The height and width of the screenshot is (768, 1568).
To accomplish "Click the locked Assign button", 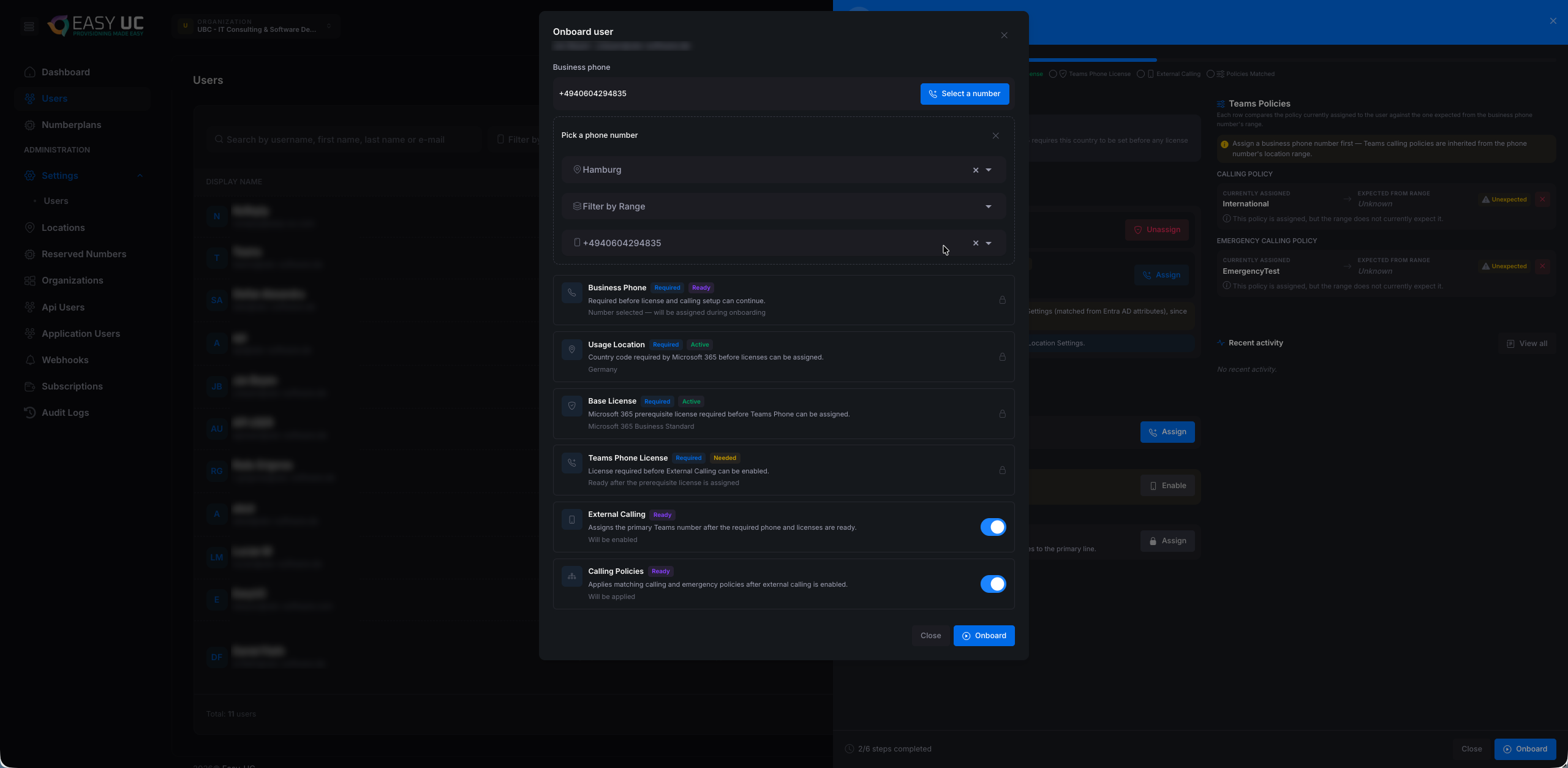I will (1167, 541).
